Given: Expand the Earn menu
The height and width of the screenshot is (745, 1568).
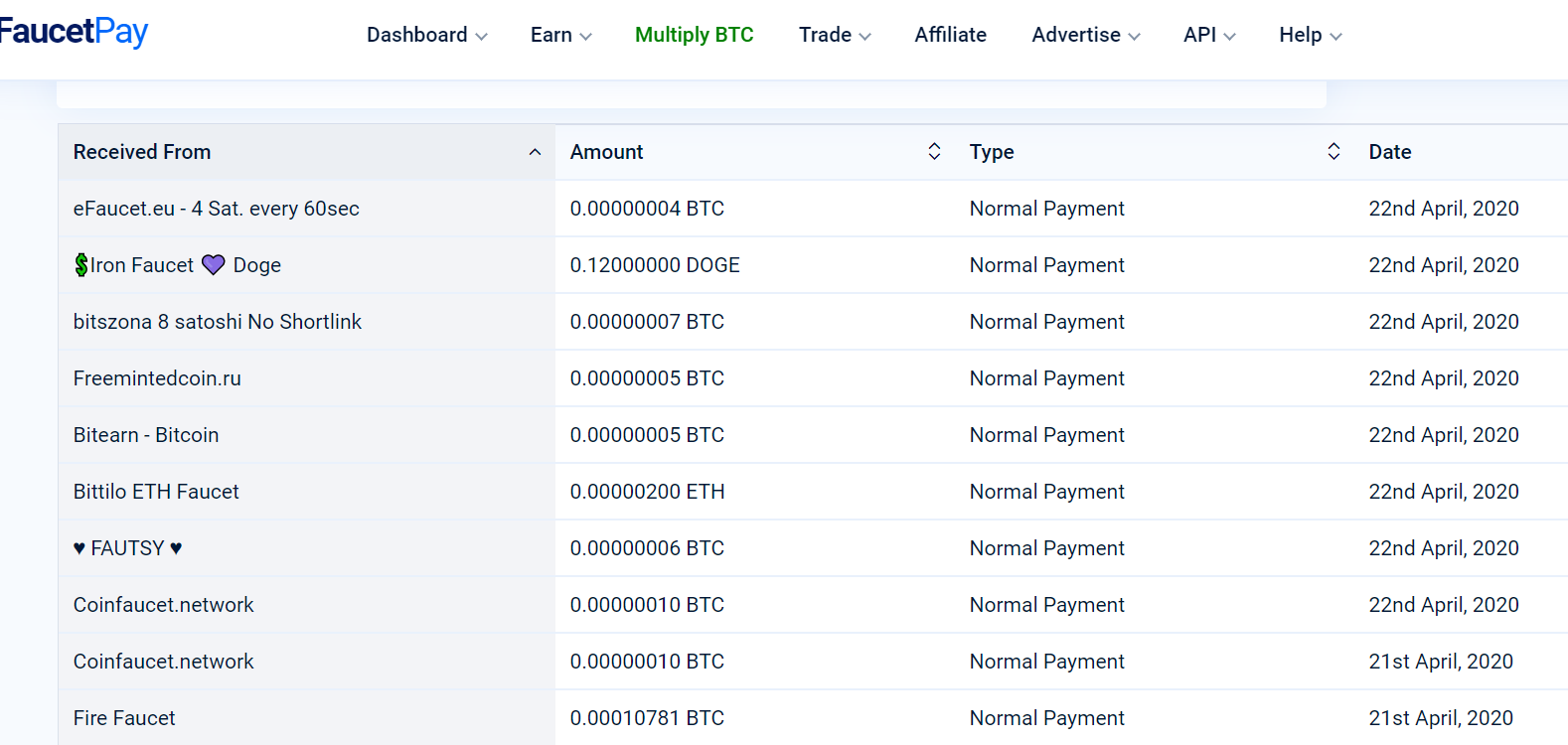Looking at the screenshot, I should click(561, 35).
